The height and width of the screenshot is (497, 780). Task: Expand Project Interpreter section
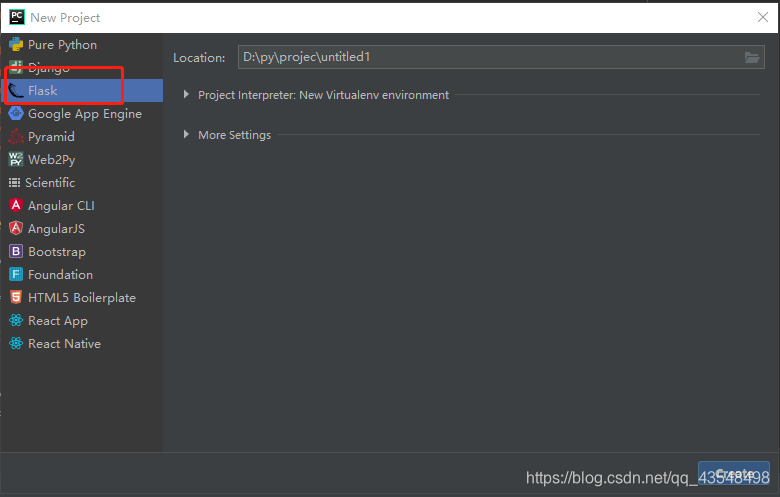point(186,95)
